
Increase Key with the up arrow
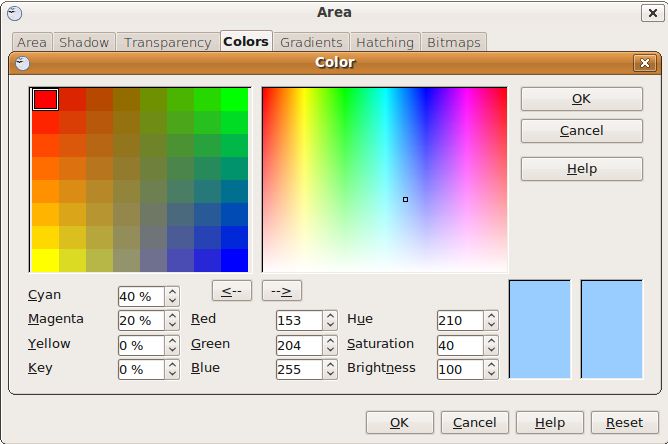pyautogui.click(x=172, y=365)
